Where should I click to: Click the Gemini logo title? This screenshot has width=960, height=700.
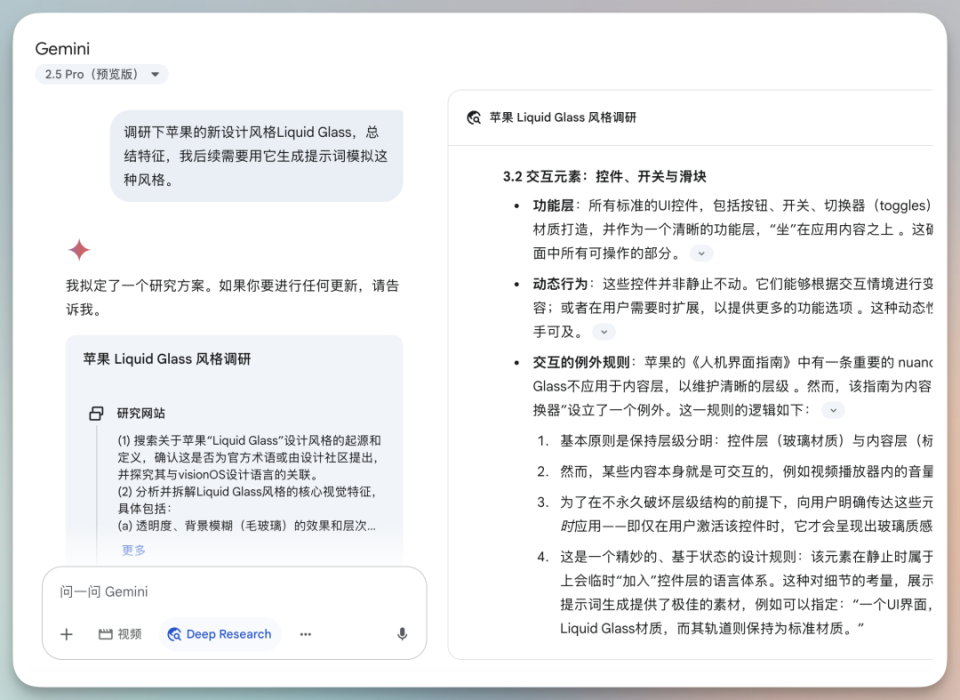point(62,48)
